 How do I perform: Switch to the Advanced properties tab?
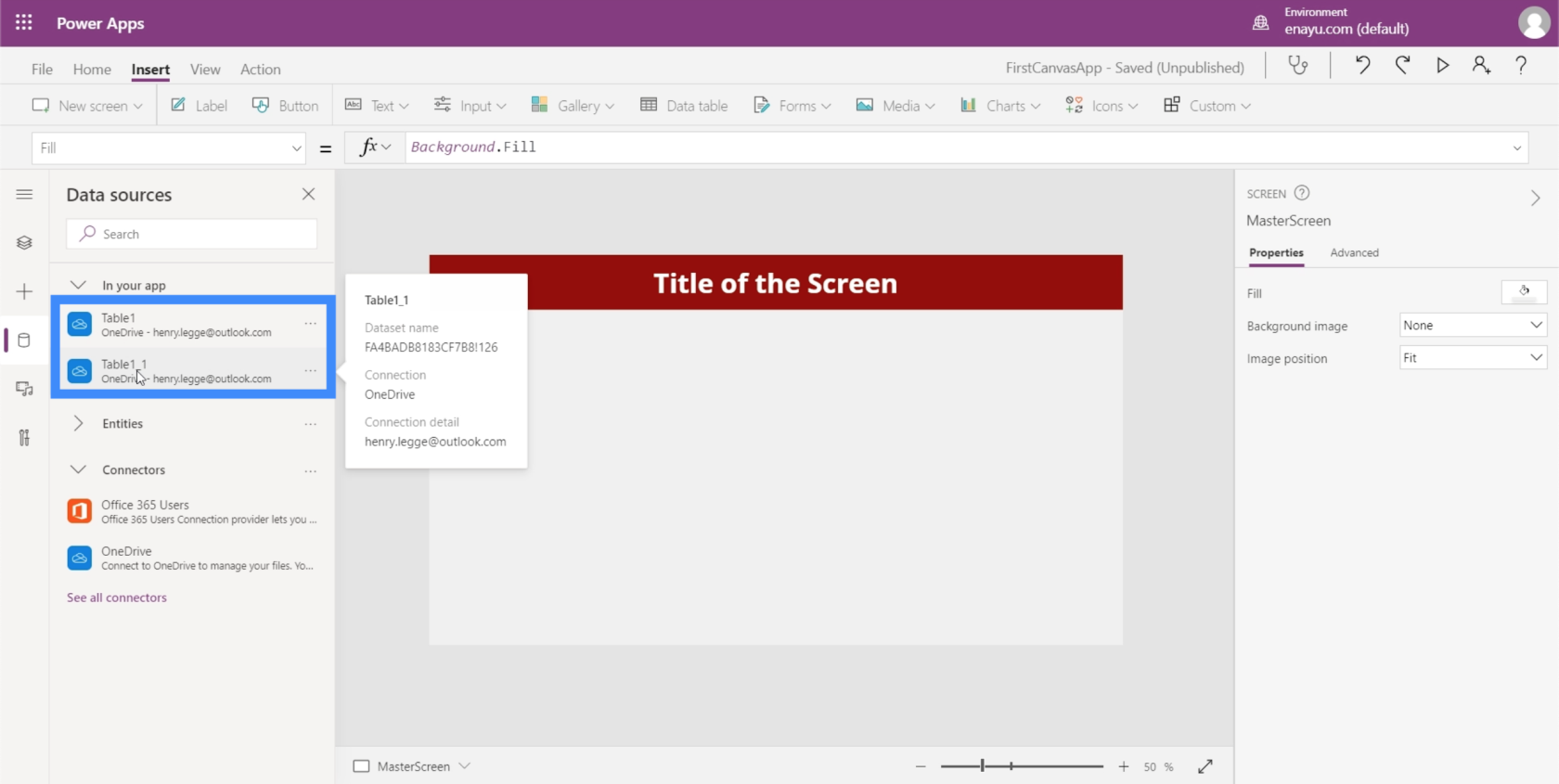[1354, 252]
